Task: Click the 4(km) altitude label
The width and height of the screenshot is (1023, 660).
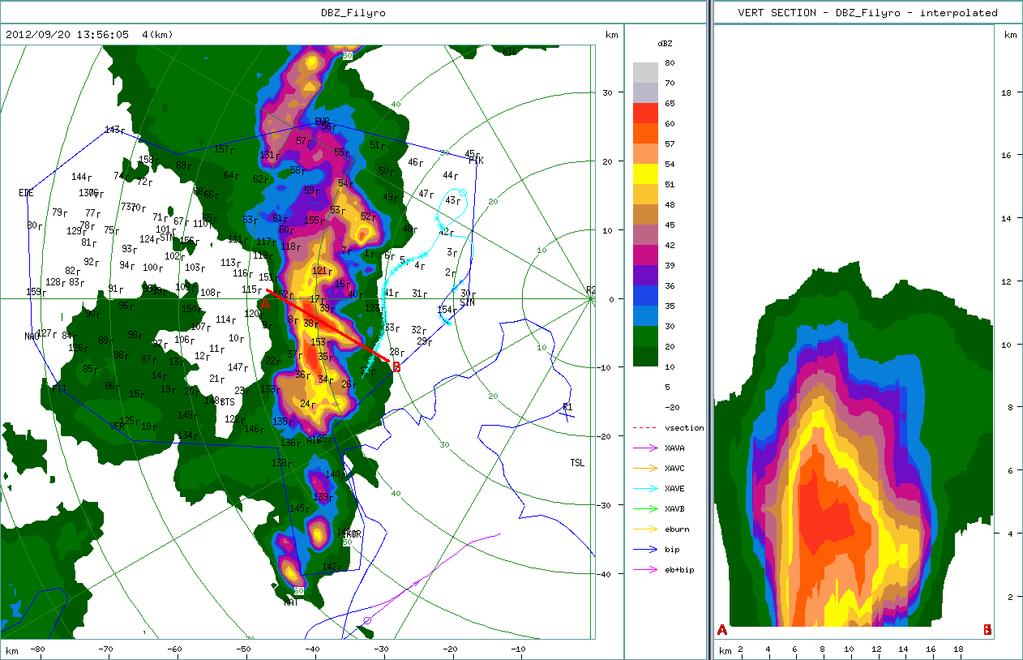Action: click(x=157, y=35)
